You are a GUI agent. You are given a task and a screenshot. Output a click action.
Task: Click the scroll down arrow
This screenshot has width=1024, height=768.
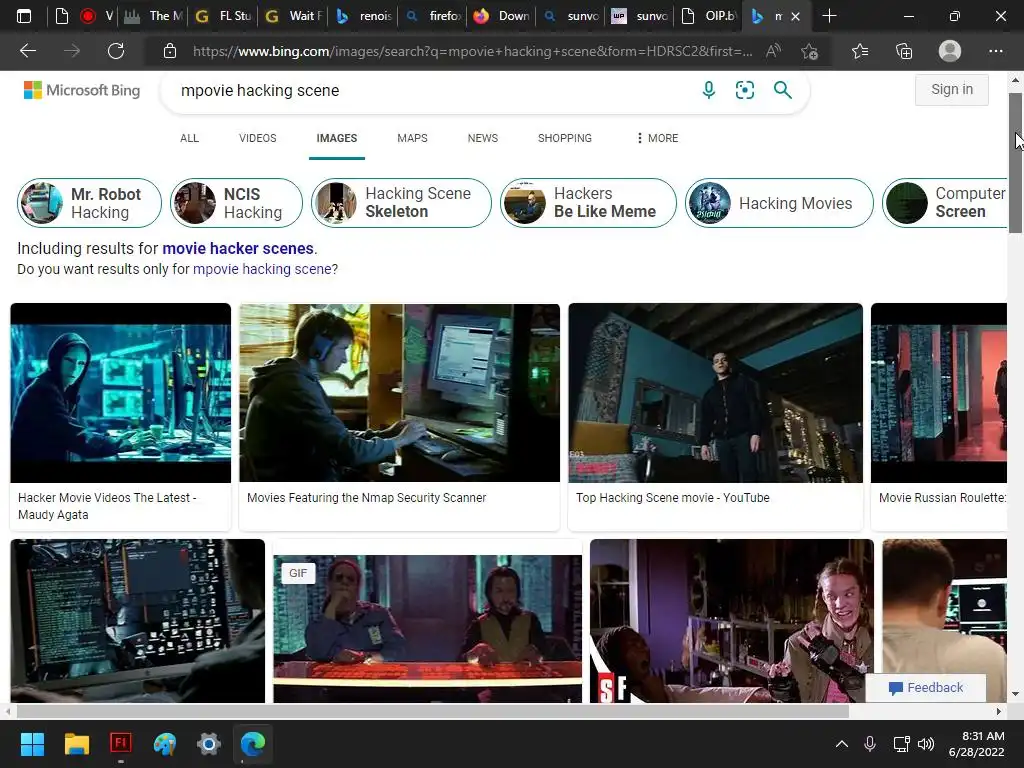click(1015, 694)
